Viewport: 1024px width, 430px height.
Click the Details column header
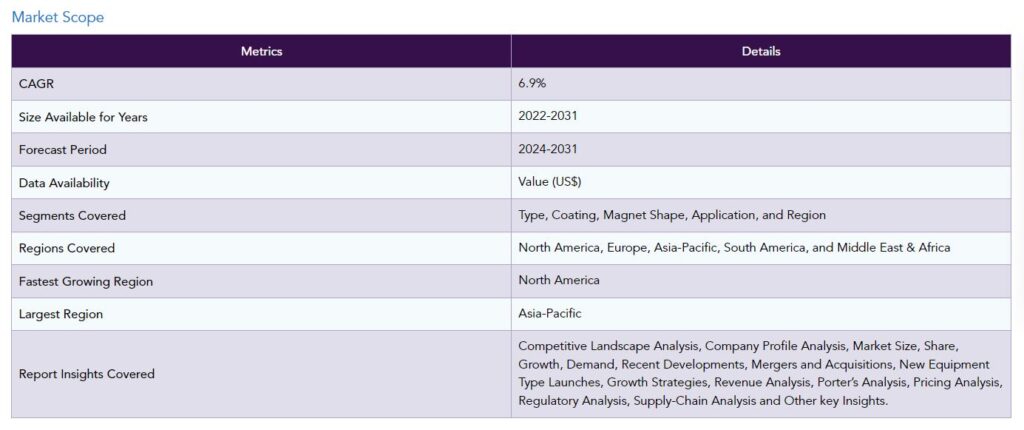point(761,51)
